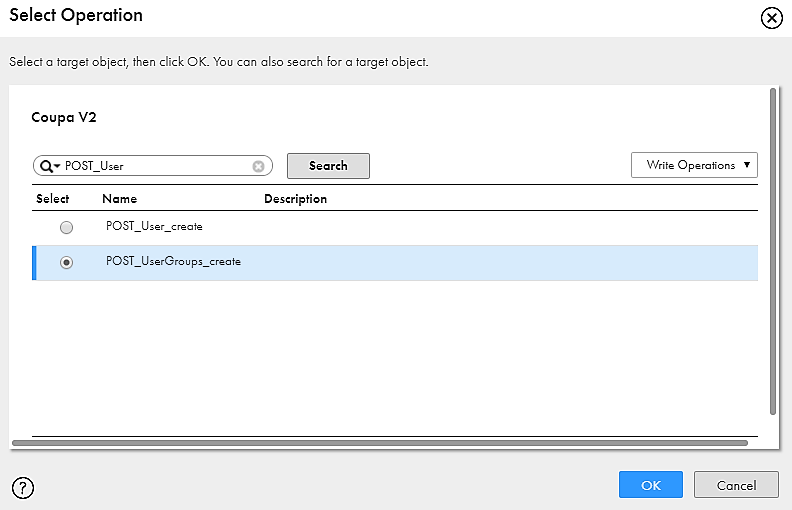Click the vertical scrollbar
Viewport: 792px width, 510px height.
(772, 251)
